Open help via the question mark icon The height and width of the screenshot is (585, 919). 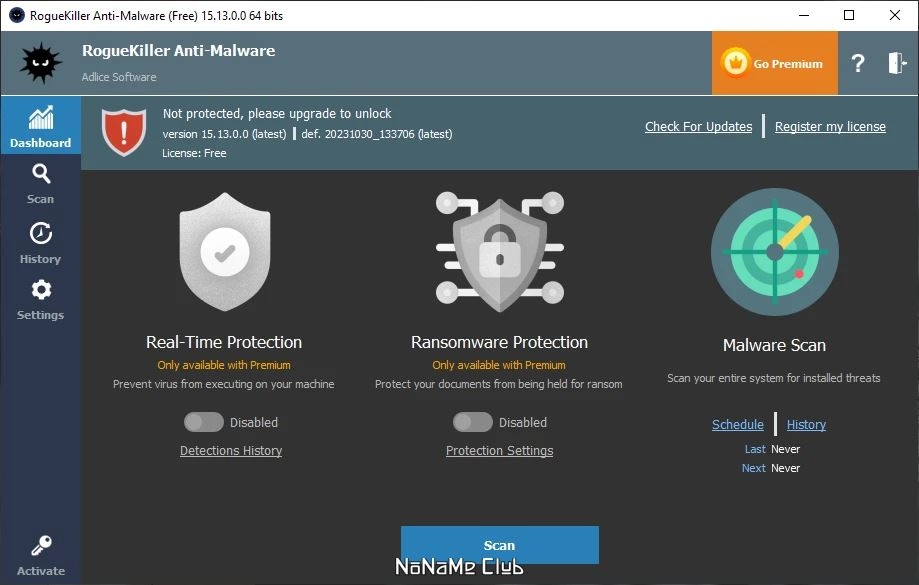pyautogui.click(x=857, y=63)
